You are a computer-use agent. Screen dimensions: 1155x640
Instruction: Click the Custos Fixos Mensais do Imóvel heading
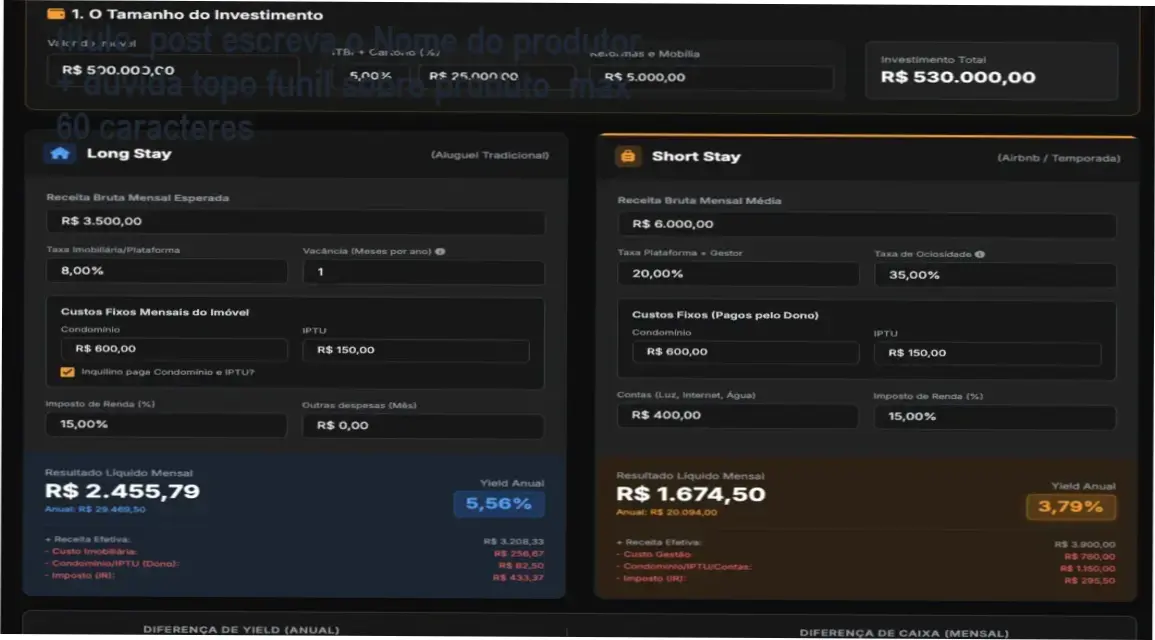(x=155, y=312)
